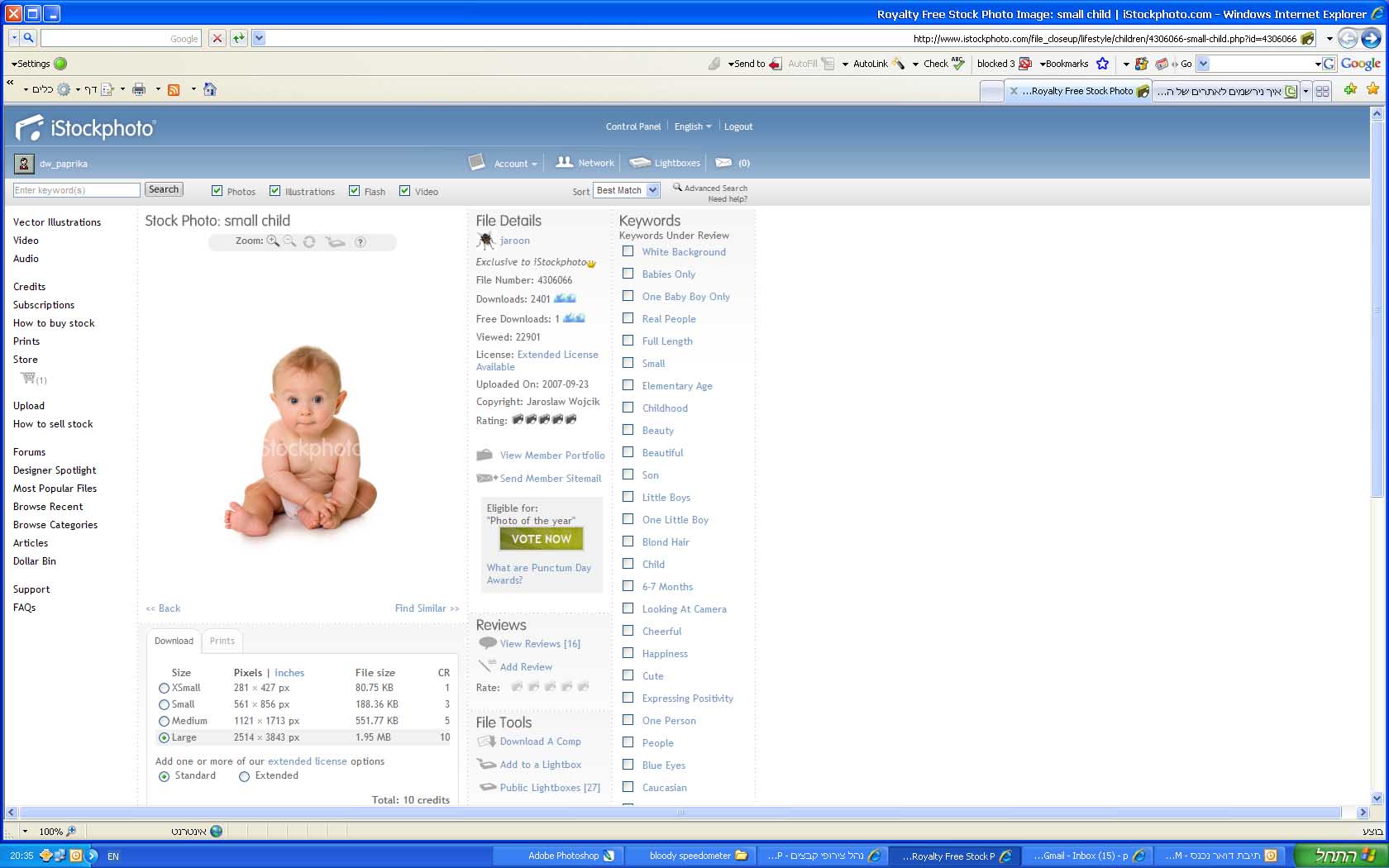Click the browser Print icon
Viewport: 1389px width, 868px height.
click(x=139, y=89)
